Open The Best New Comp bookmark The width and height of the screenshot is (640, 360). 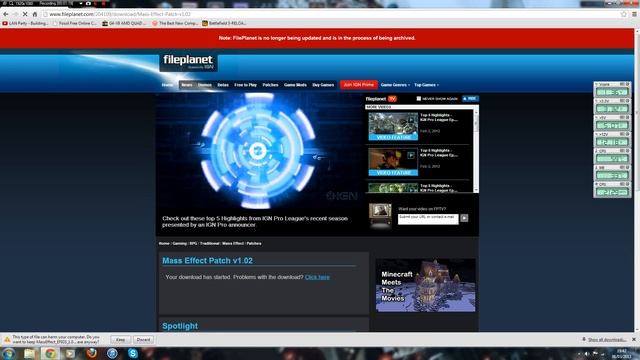tap(175, 23)
